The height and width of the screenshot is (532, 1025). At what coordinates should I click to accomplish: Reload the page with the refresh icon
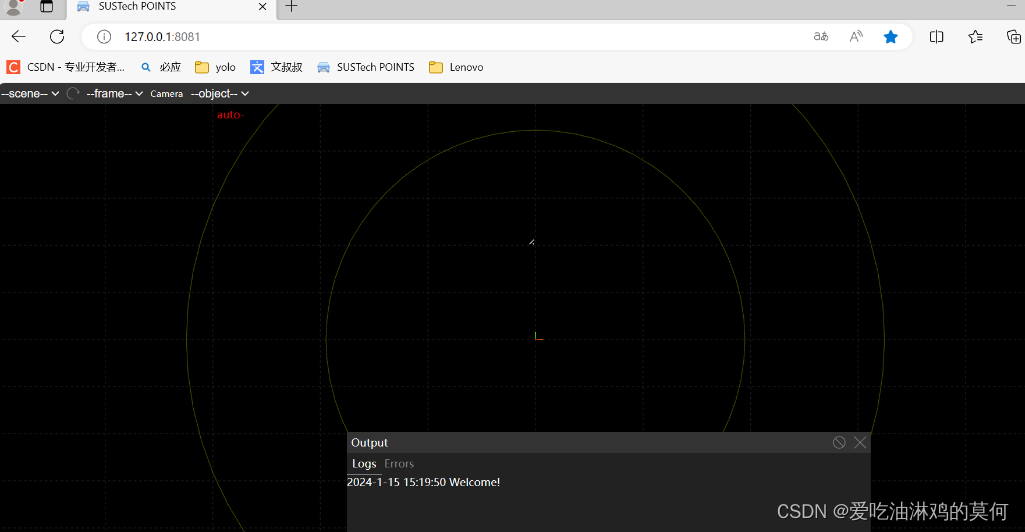point(57,37)
